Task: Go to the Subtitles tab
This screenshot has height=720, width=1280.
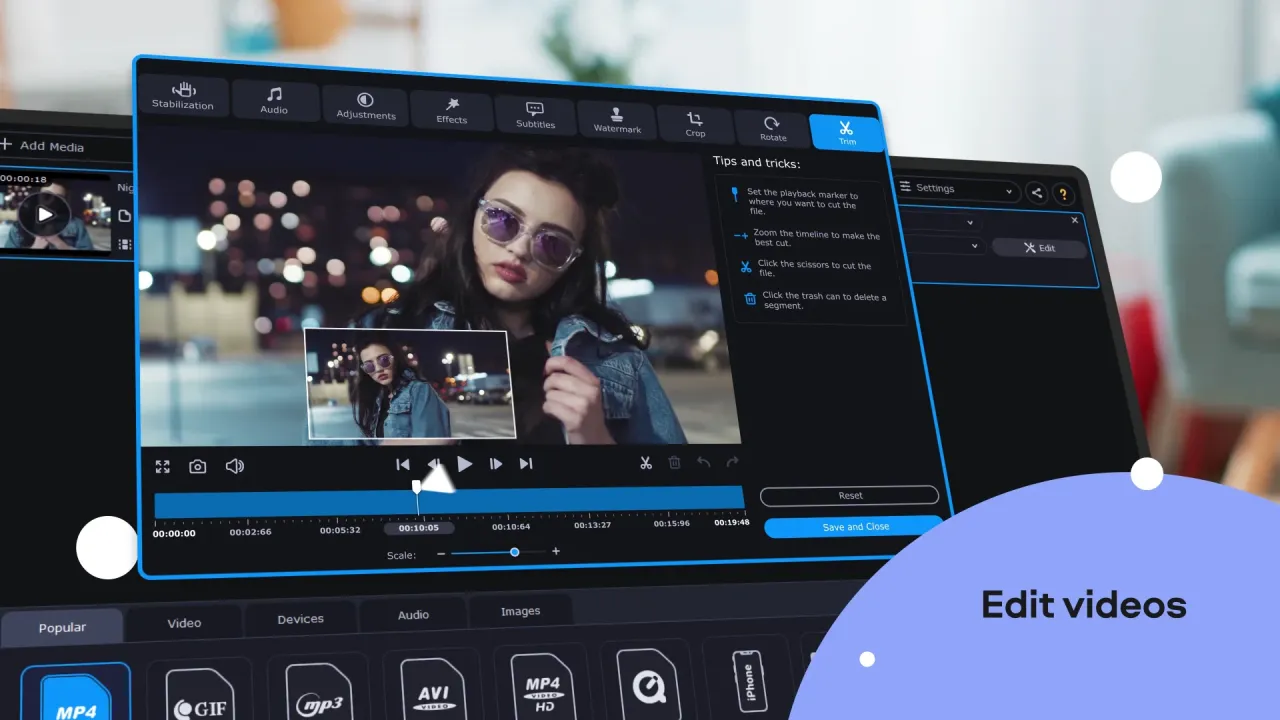Action: 535,116
